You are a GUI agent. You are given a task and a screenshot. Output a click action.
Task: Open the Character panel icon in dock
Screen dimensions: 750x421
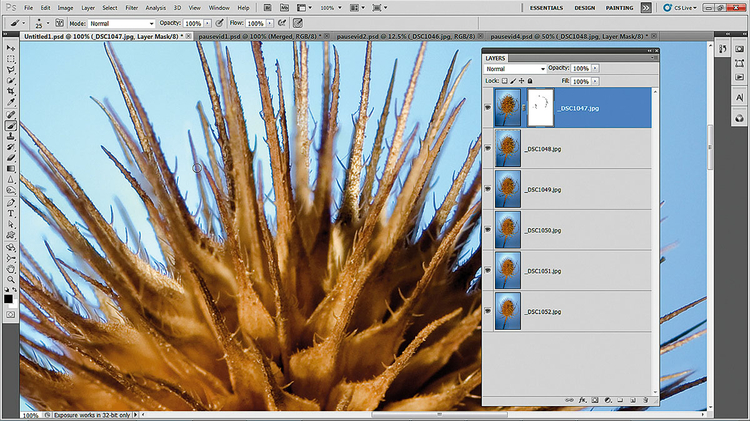[x=739, y=98]
